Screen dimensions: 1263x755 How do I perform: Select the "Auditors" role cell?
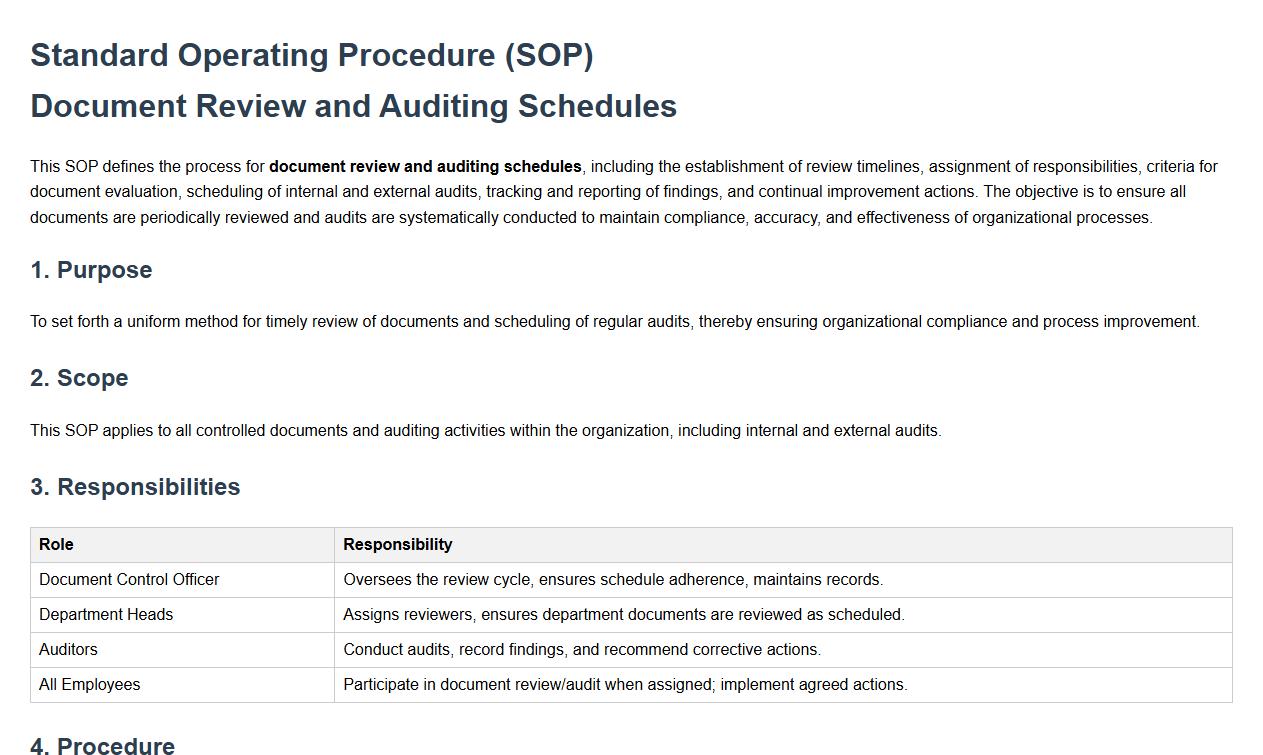click(x=68, y=650)
